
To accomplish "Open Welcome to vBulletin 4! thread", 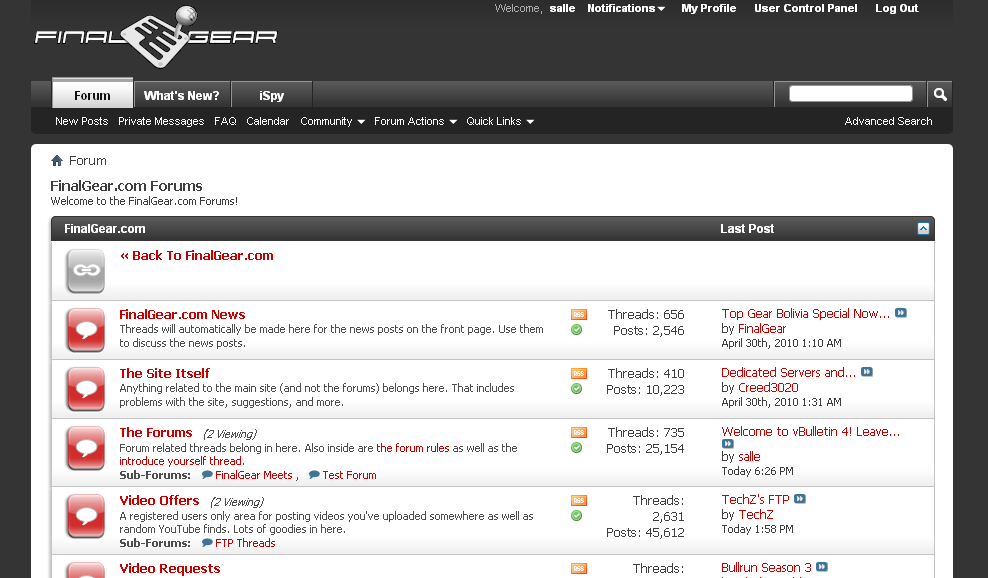I will (811, 432).
